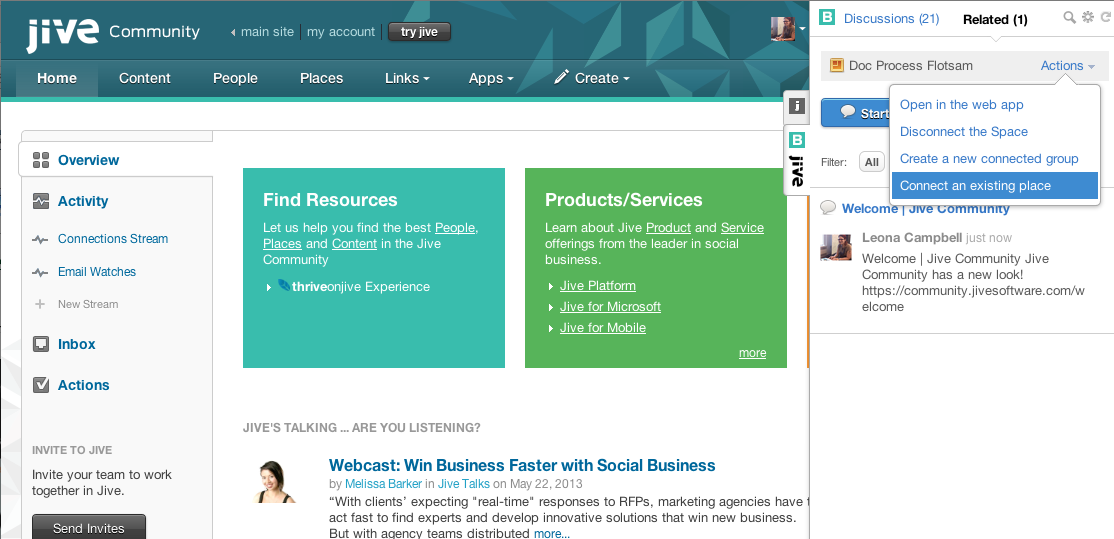
Task: Expand the Jive for Mobile arrow
Action: [x=551, y=328]
